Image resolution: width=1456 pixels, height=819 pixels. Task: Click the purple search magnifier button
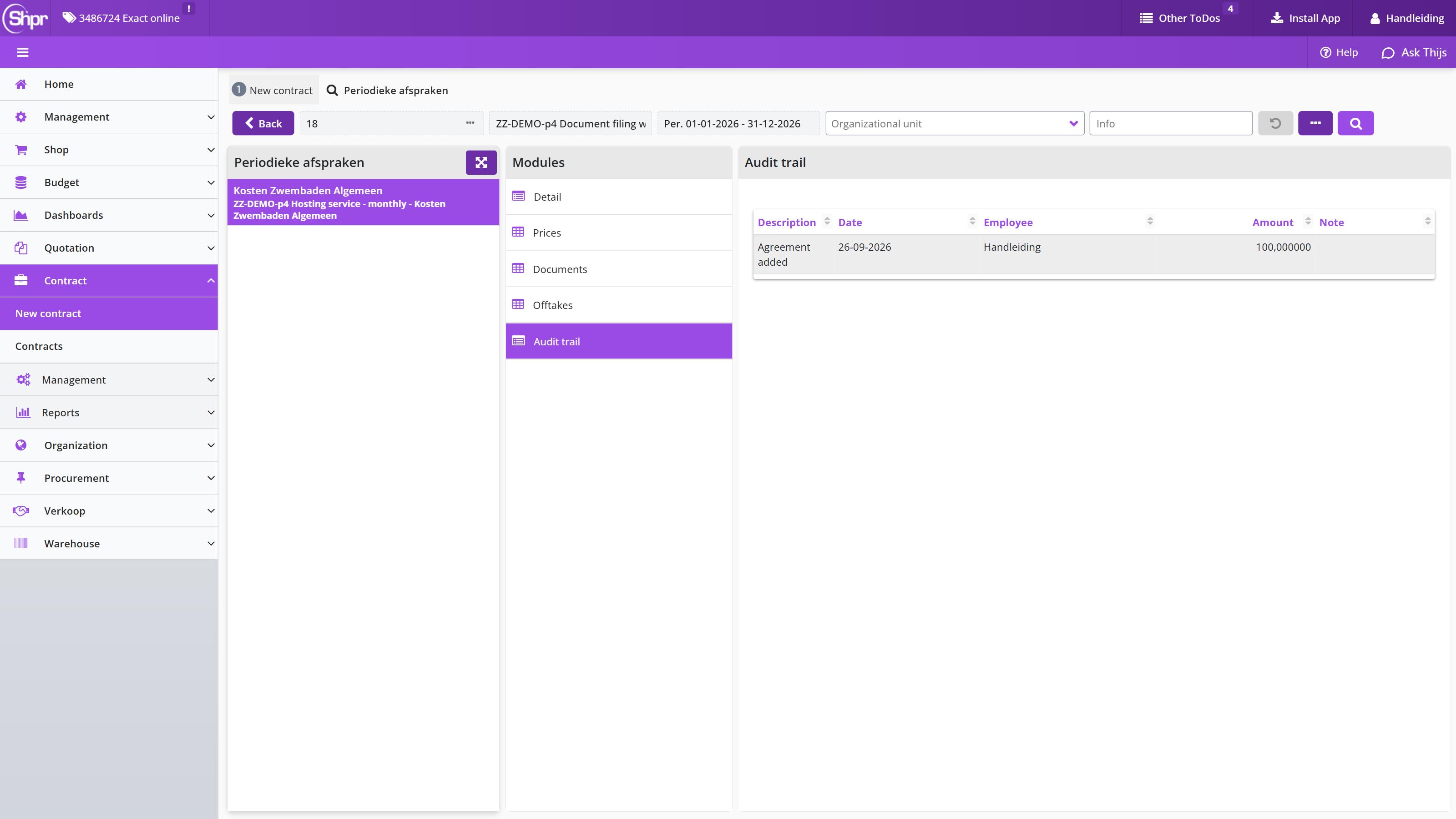pos(1355,123)
